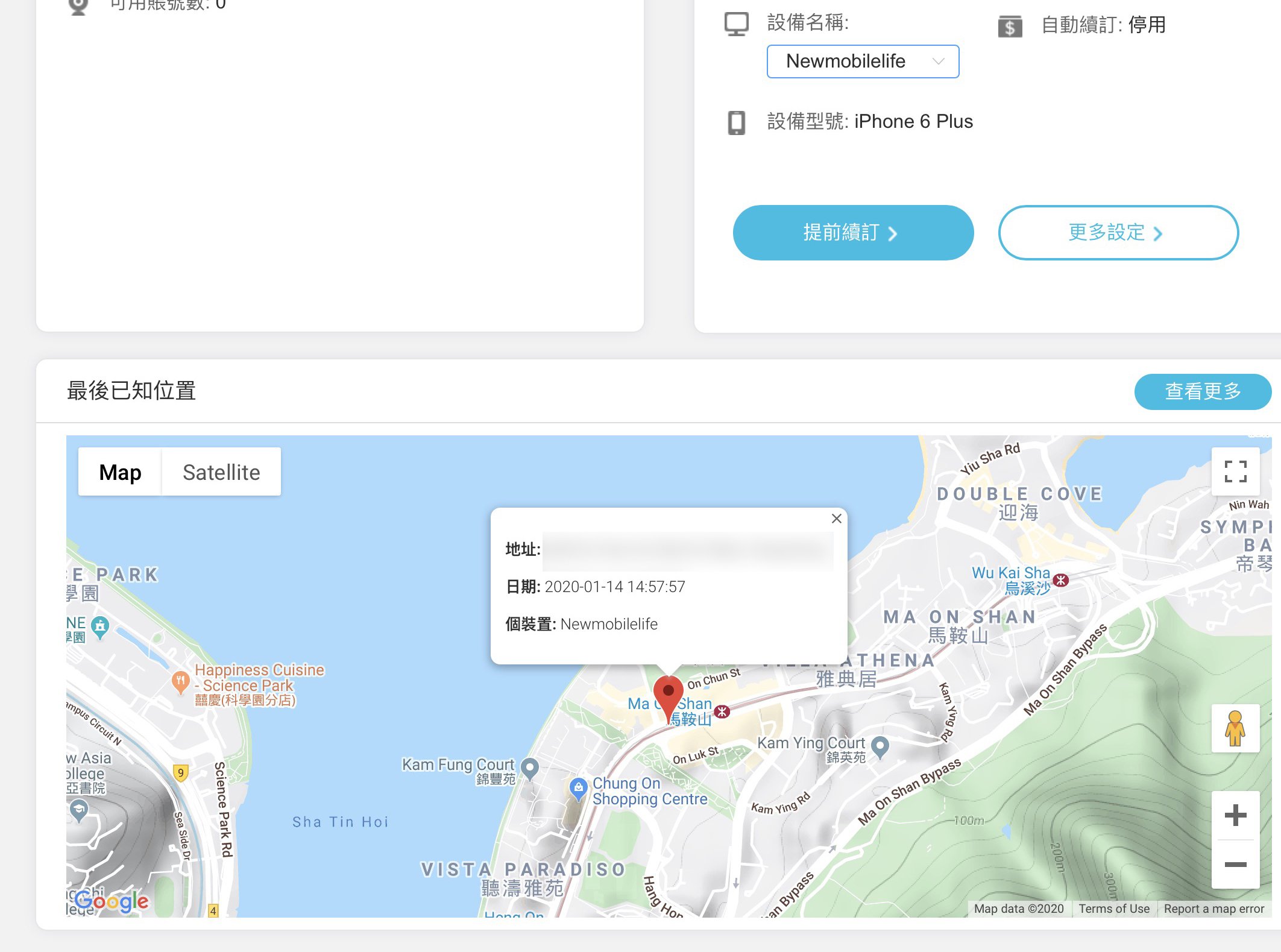Click the Street View pegman icon
This screenshot has height=952, width=1281.
(1235, 728)
